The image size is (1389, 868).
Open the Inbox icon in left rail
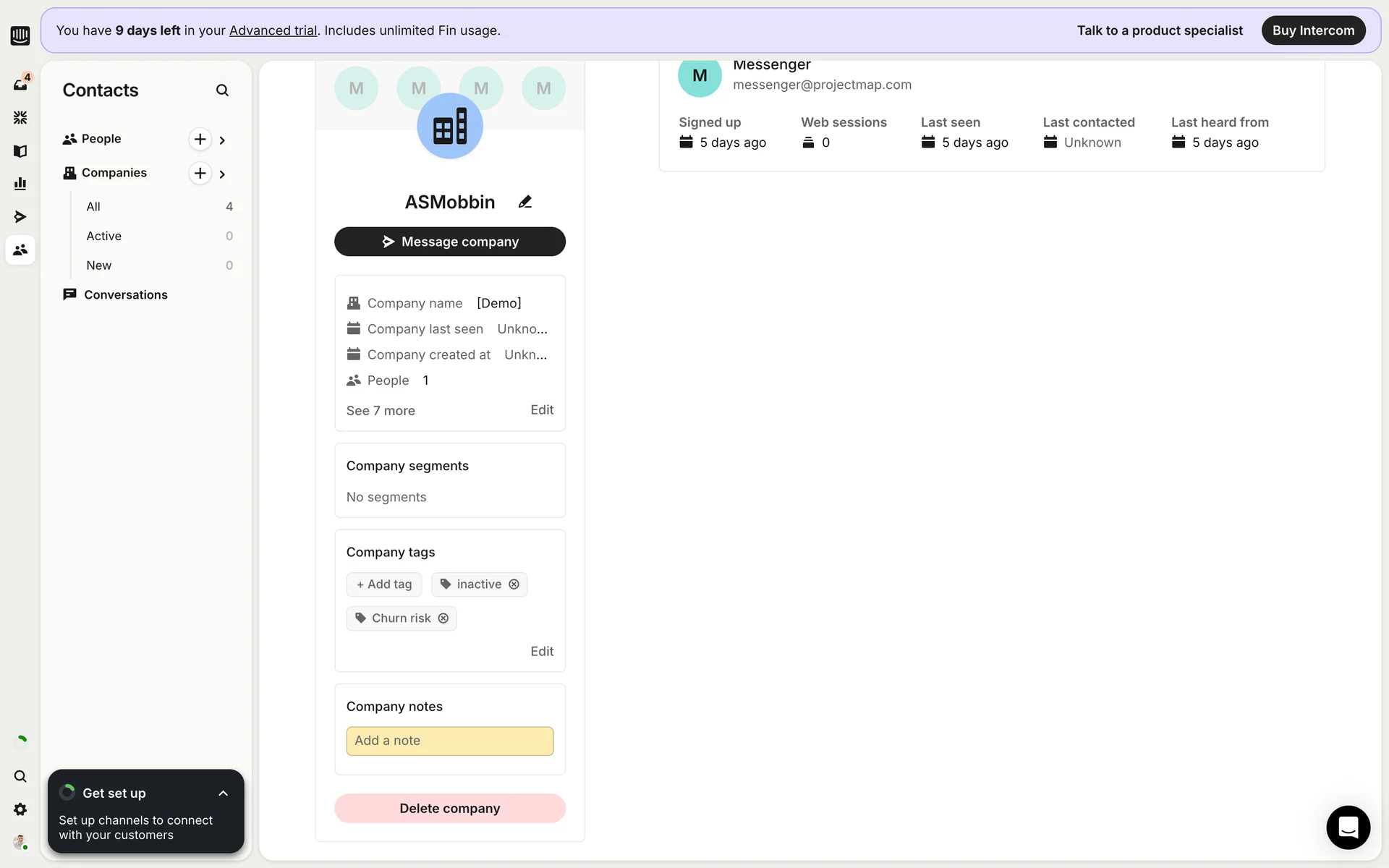tap(20, 85)
